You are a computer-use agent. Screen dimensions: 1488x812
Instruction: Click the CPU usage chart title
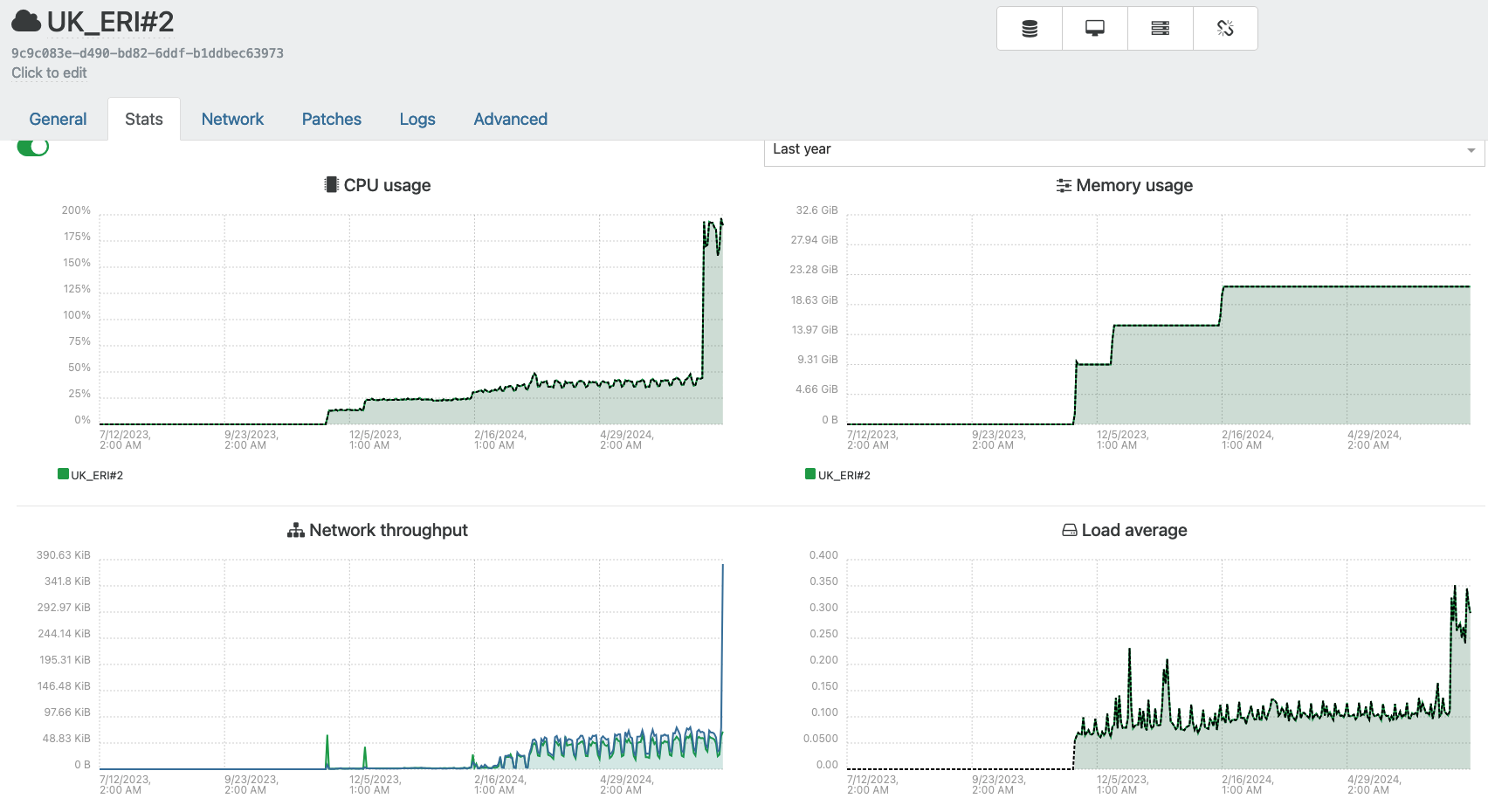pos(387,185)
